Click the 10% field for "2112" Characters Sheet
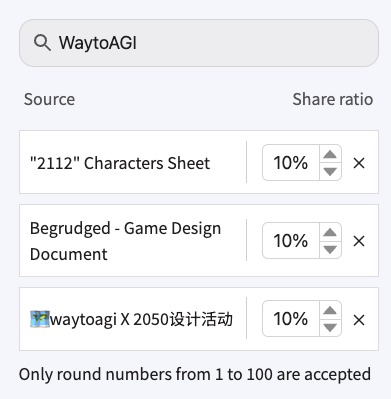391x399 pixels. click(291, 163)
